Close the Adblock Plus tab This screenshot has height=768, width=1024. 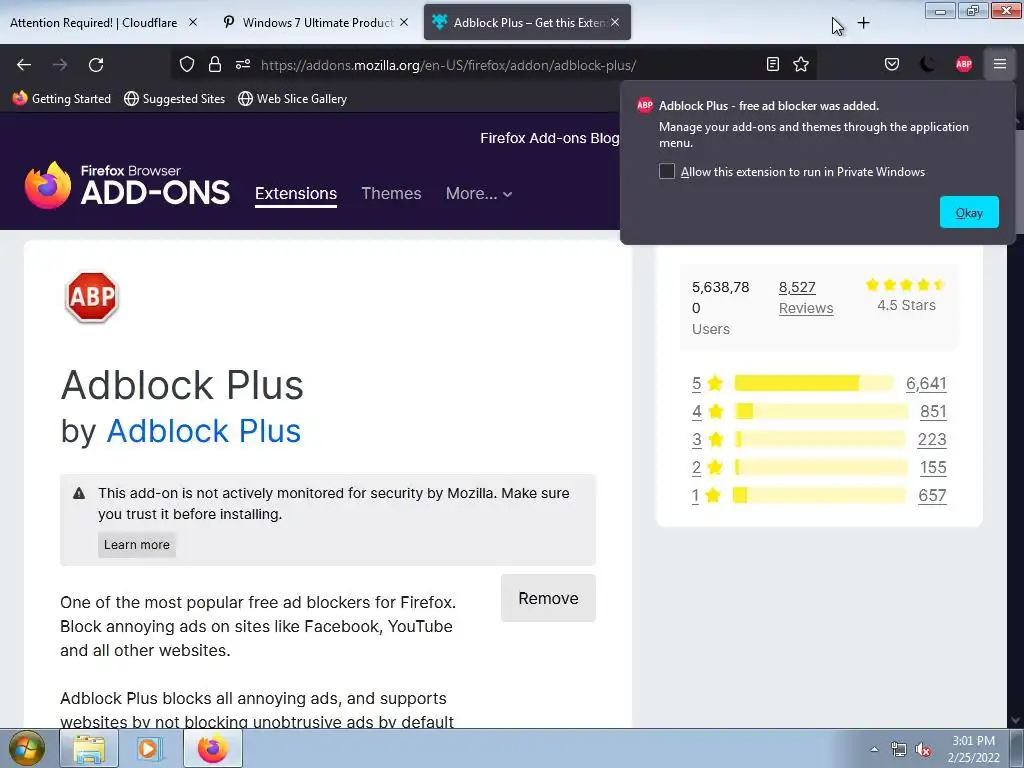pos(615,22)
